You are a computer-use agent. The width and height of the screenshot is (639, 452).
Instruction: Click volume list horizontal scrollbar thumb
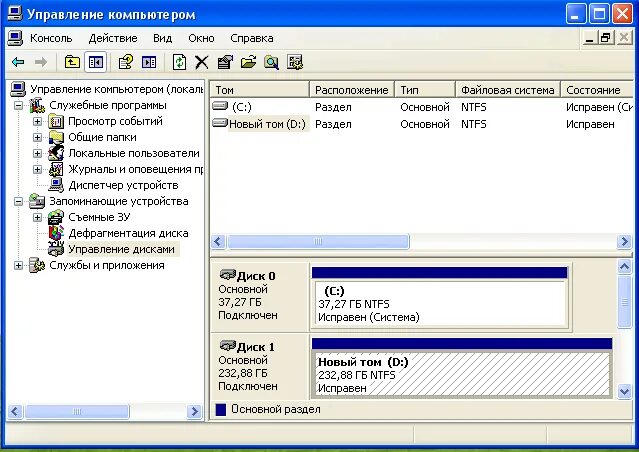318,242
